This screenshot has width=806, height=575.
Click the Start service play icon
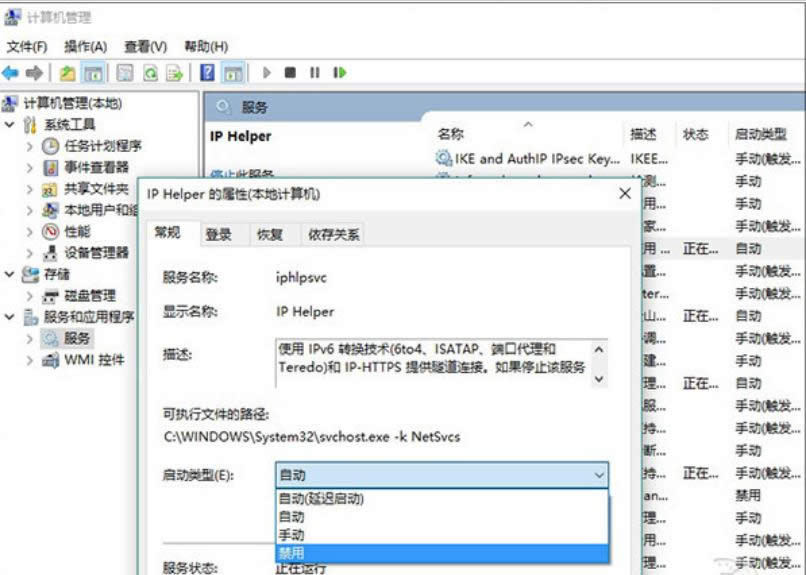[x=266, y=73]
